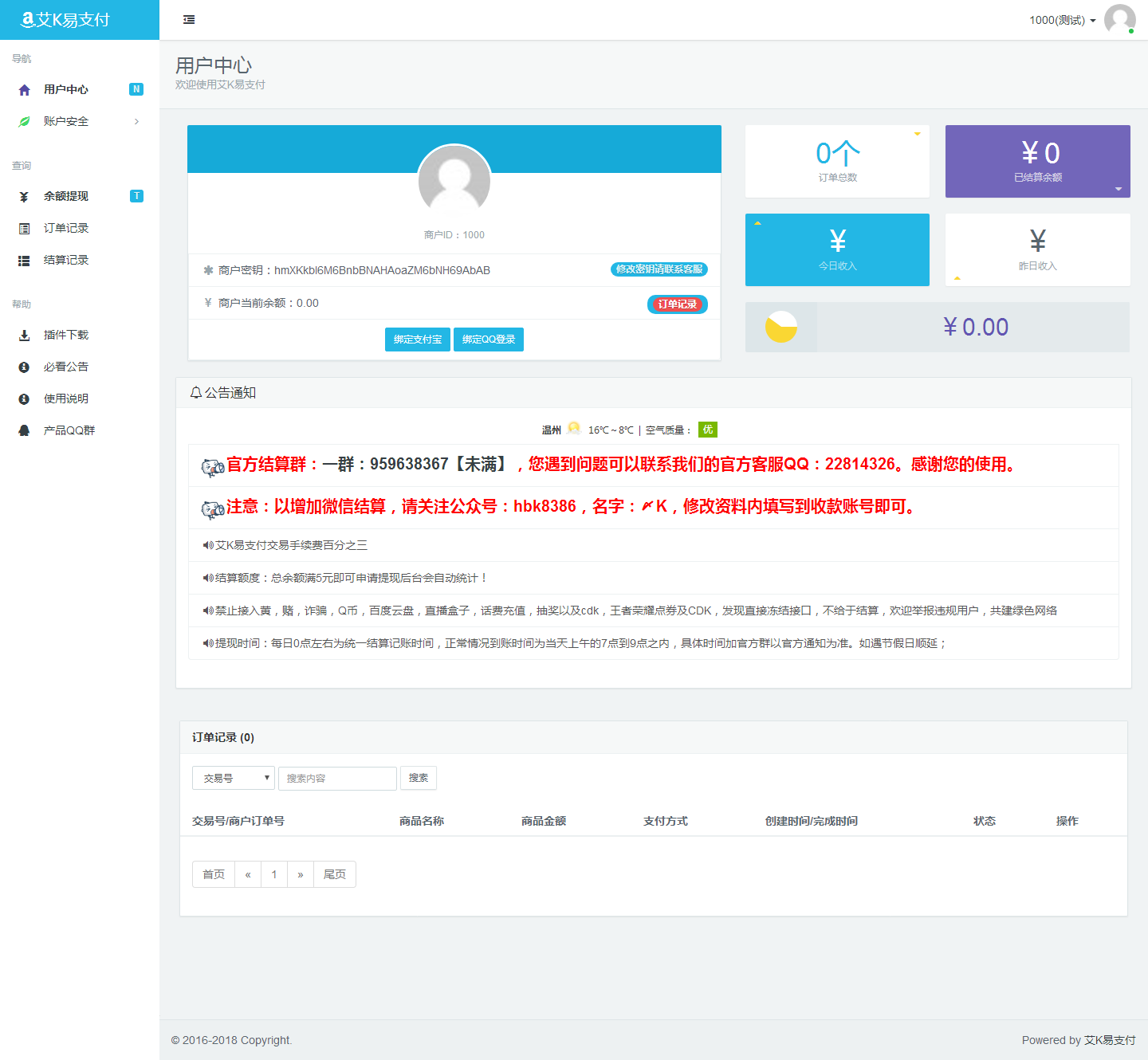Expand the 账户安全 submenu chevron
Screen dimensions: 1148x1060
(x=136, y=122)
